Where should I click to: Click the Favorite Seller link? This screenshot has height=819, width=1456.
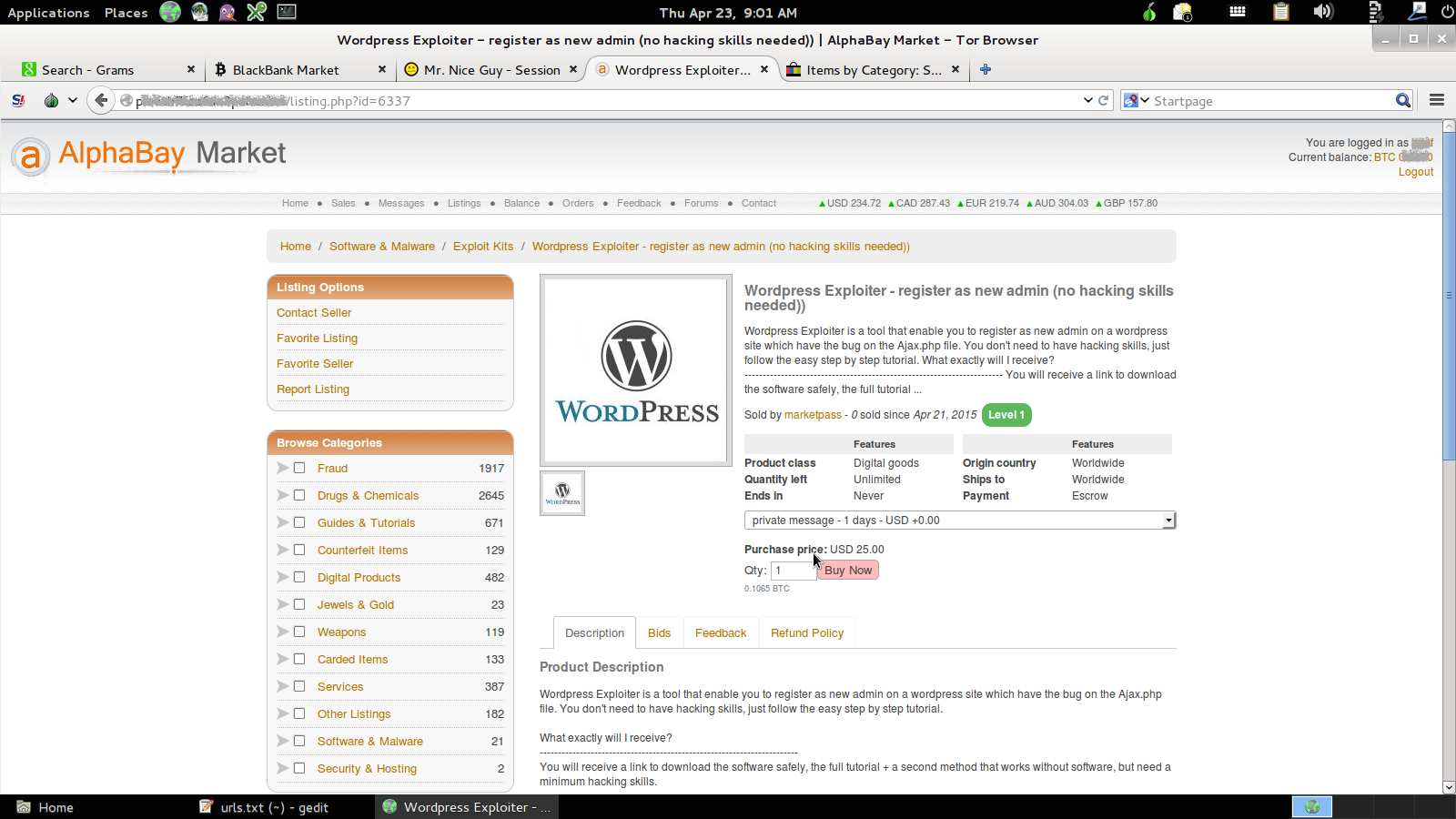point(315,363)
